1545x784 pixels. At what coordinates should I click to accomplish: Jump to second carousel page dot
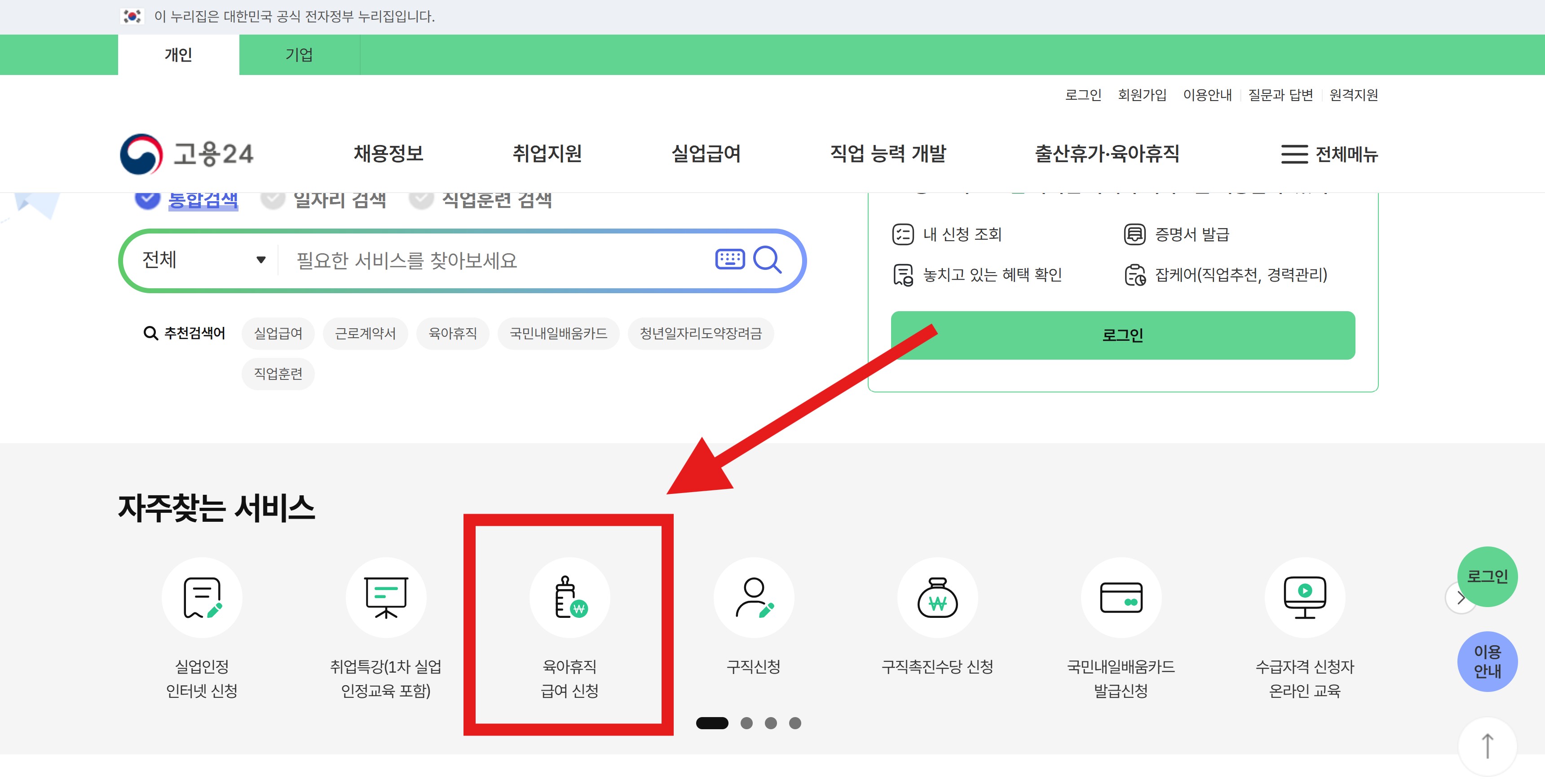click(746, 723)
